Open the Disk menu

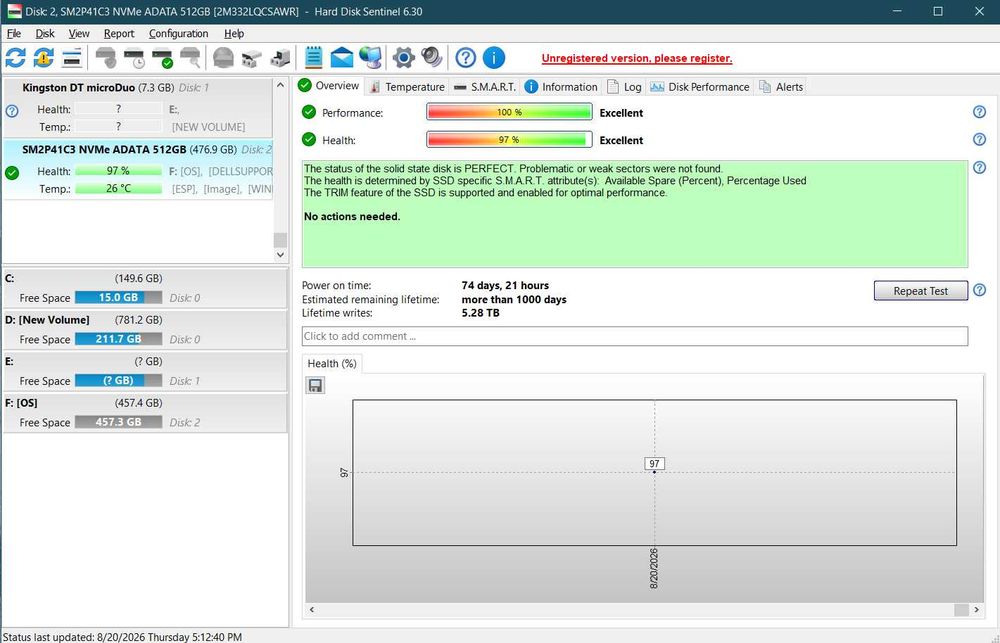(45, 34)
